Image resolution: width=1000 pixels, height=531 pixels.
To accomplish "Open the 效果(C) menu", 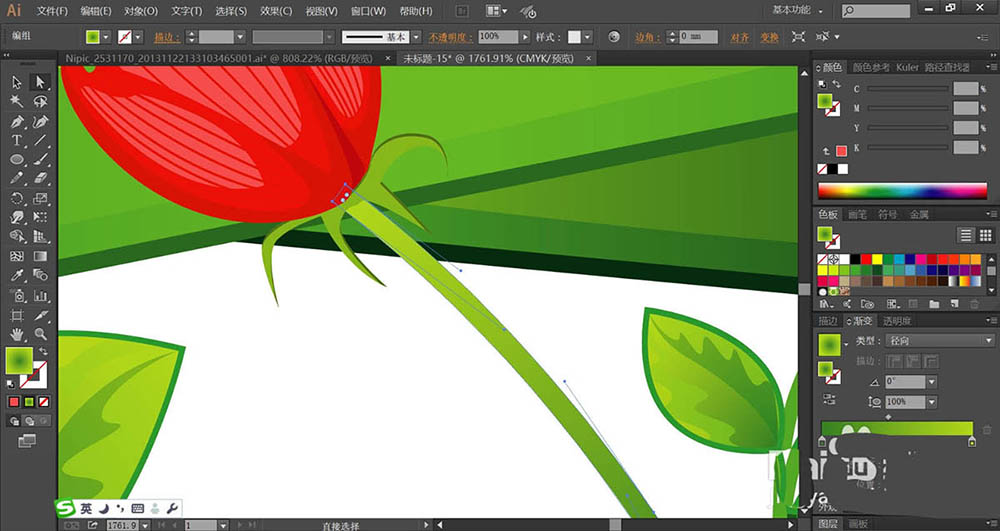I will click(277, 11).
